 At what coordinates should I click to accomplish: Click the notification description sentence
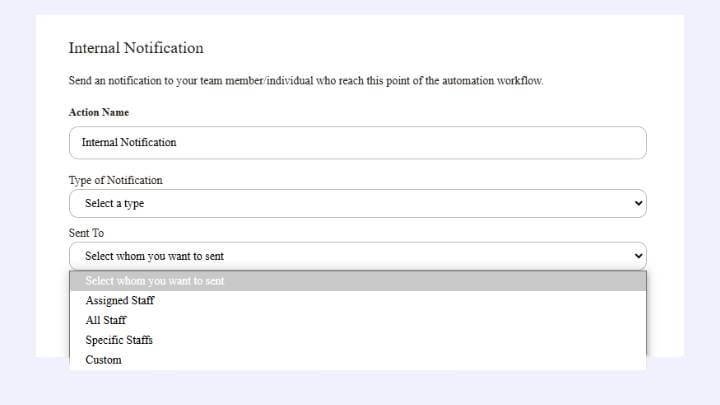[305, 80]
